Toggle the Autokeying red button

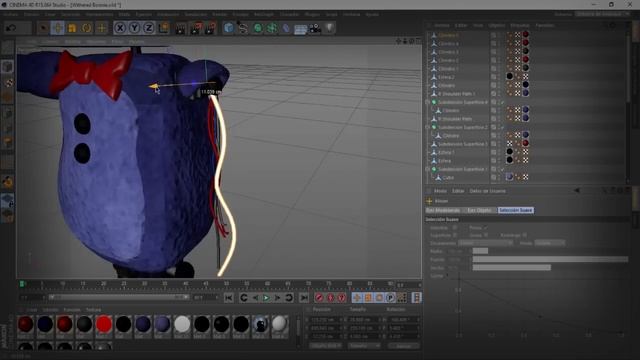click(331, 298)
